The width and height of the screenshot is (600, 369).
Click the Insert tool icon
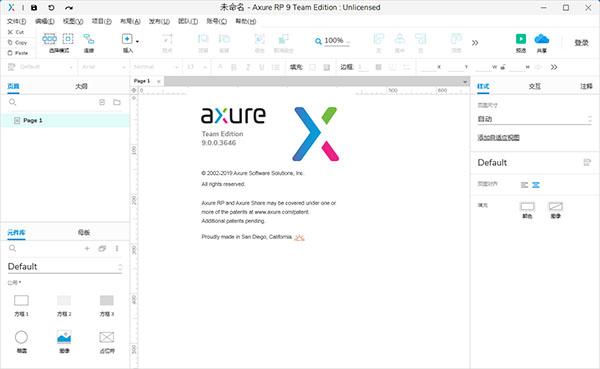point(127,39)
